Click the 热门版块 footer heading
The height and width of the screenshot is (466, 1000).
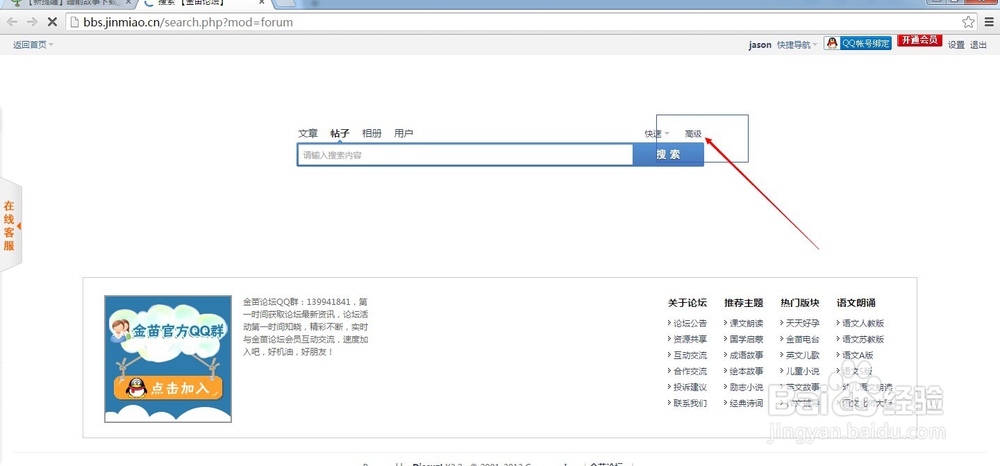(800, 303)
